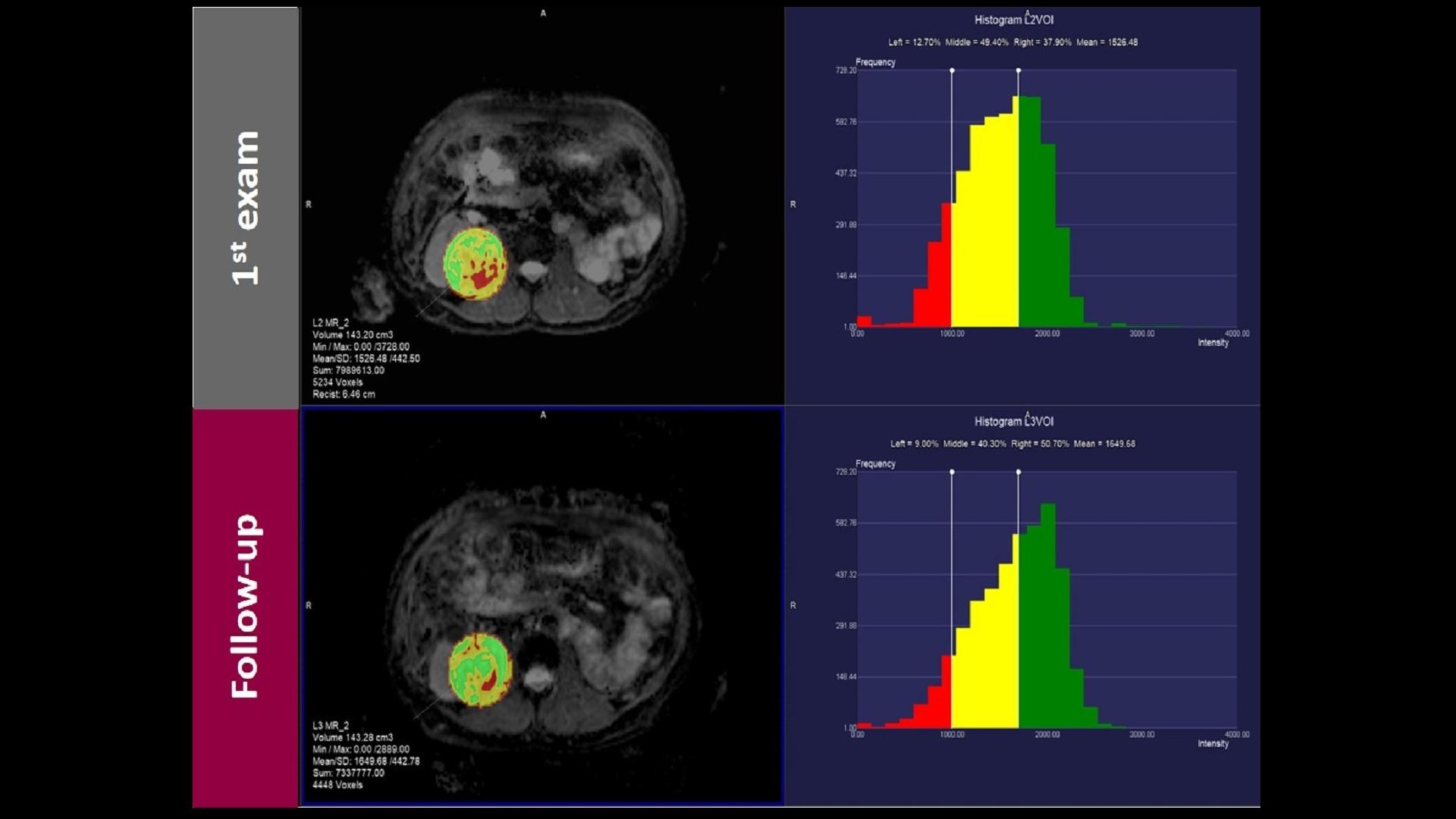Click the maroon 'Follow-up' side label
The width and height of the screenshot is (1456, 819).
coord(246,607)
